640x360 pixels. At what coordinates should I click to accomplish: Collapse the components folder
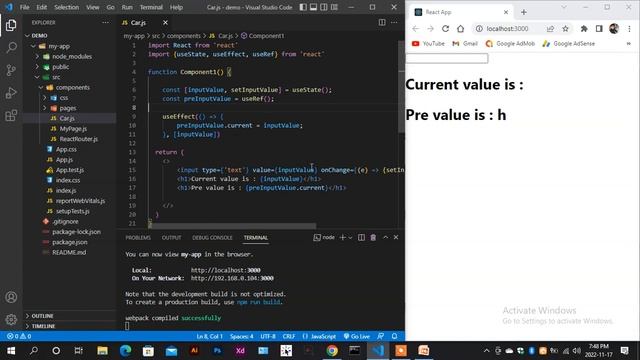(x=41, y=87)
